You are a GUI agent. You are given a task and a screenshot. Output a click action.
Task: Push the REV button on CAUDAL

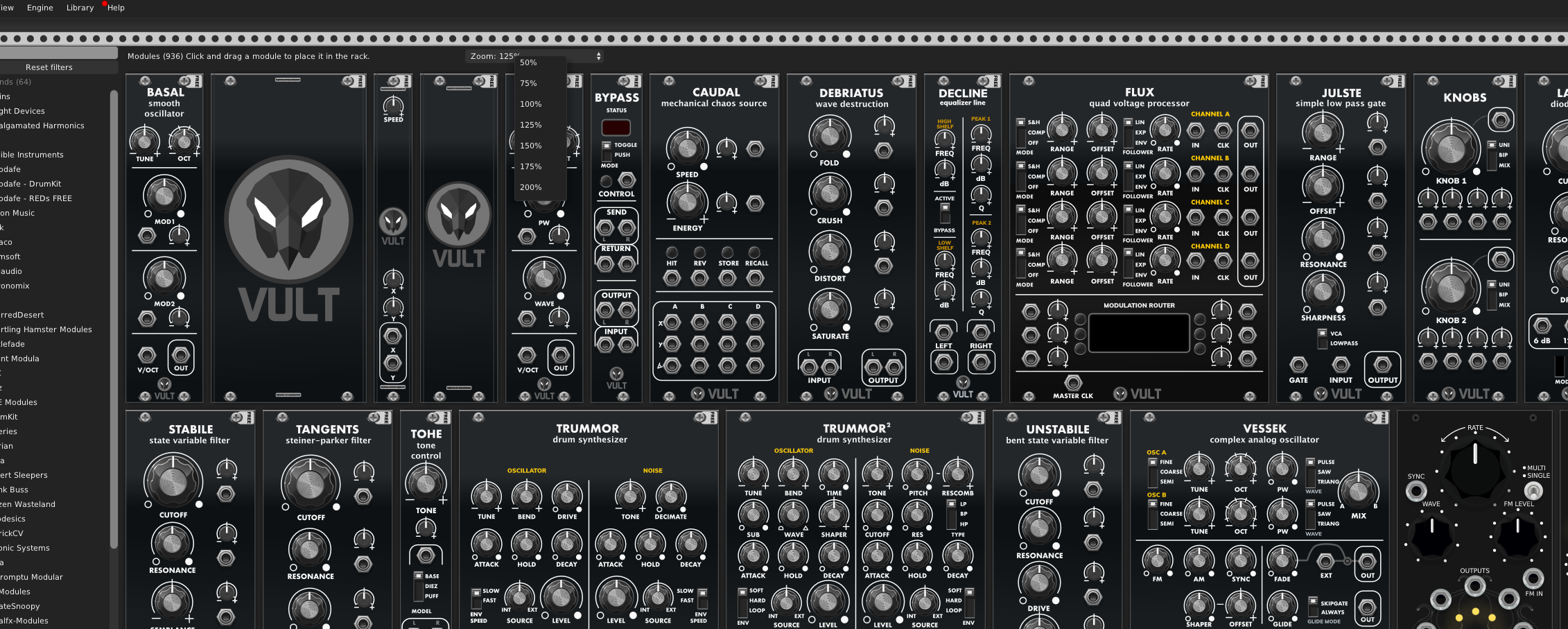pyautogui.click(x=699, y=252)
